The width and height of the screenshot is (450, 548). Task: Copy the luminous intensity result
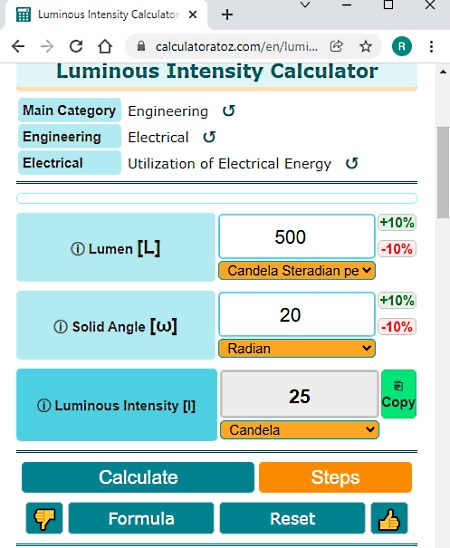[399, 394]
